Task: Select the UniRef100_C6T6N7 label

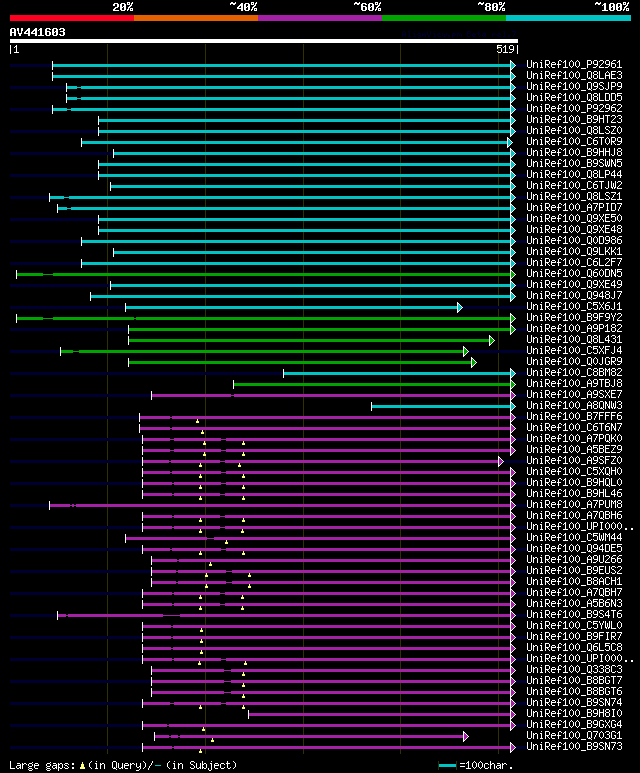Action: [574, 427]
